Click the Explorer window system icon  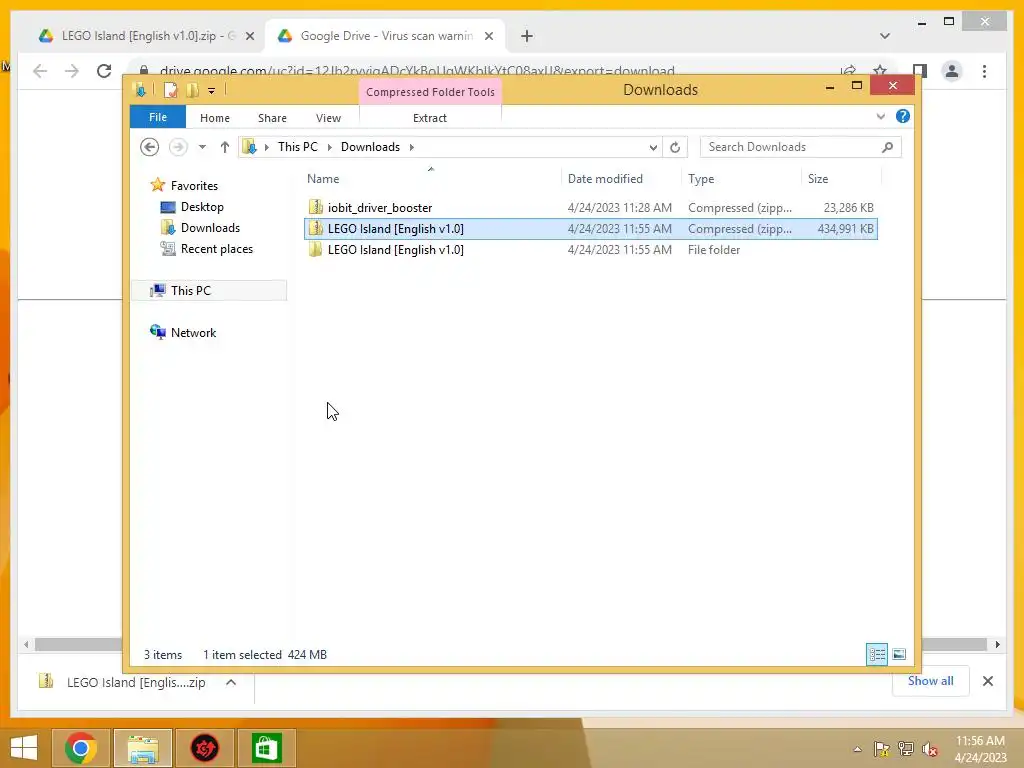pos(139,90)
